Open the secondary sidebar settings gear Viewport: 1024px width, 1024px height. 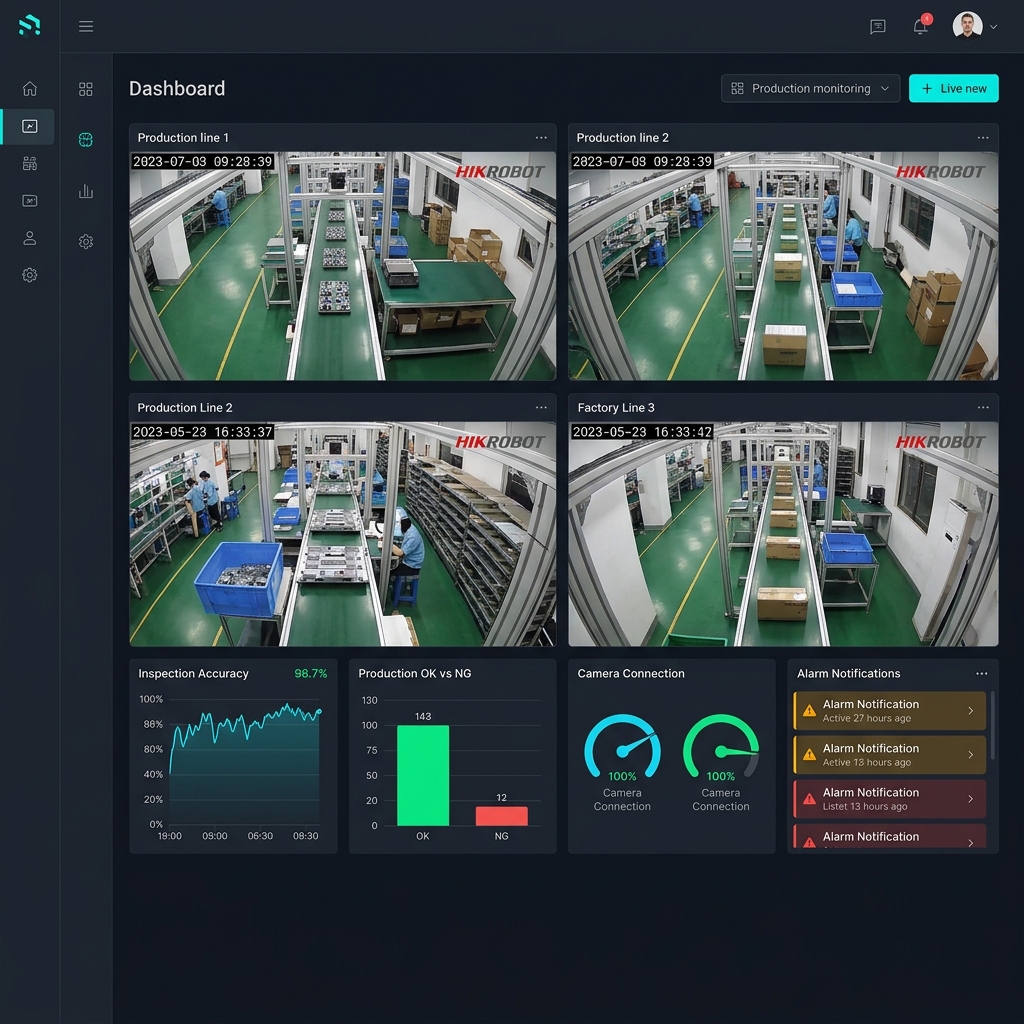(86, 242)
